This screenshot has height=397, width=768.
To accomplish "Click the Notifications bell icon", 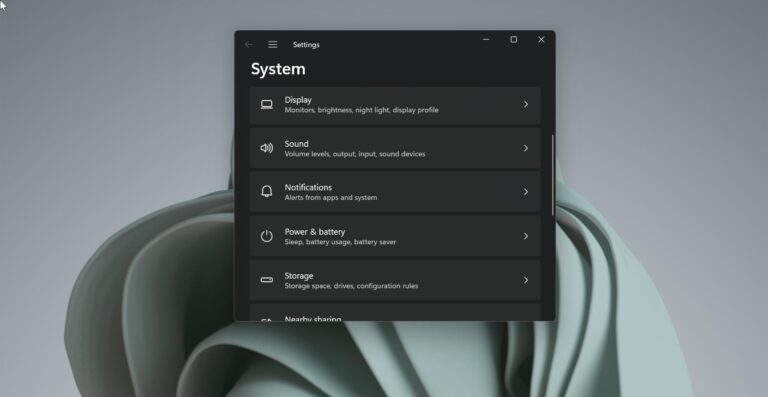I will click(266, 191).
